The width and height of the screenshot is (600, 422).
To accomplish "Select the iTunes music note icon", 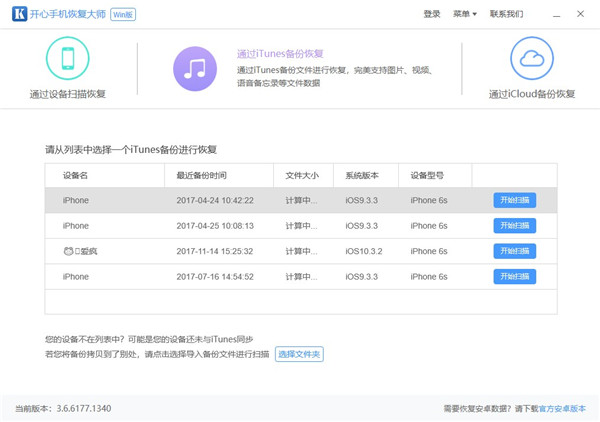I will pyautogui.click(x=194, y=67).
